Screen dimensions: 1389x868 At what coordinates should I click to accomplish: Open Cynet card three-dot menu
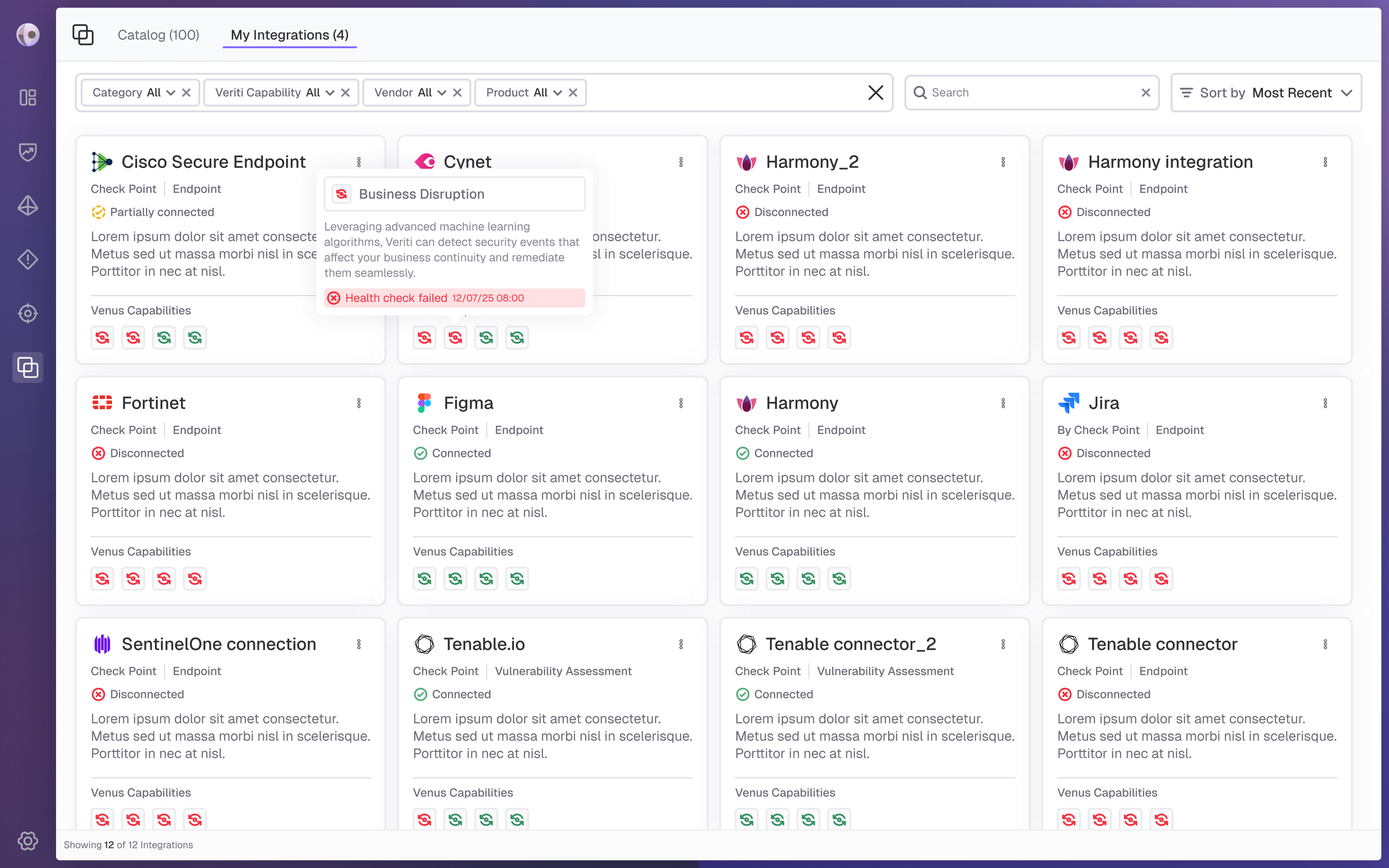pyautogui.click(x=681, y=162)
